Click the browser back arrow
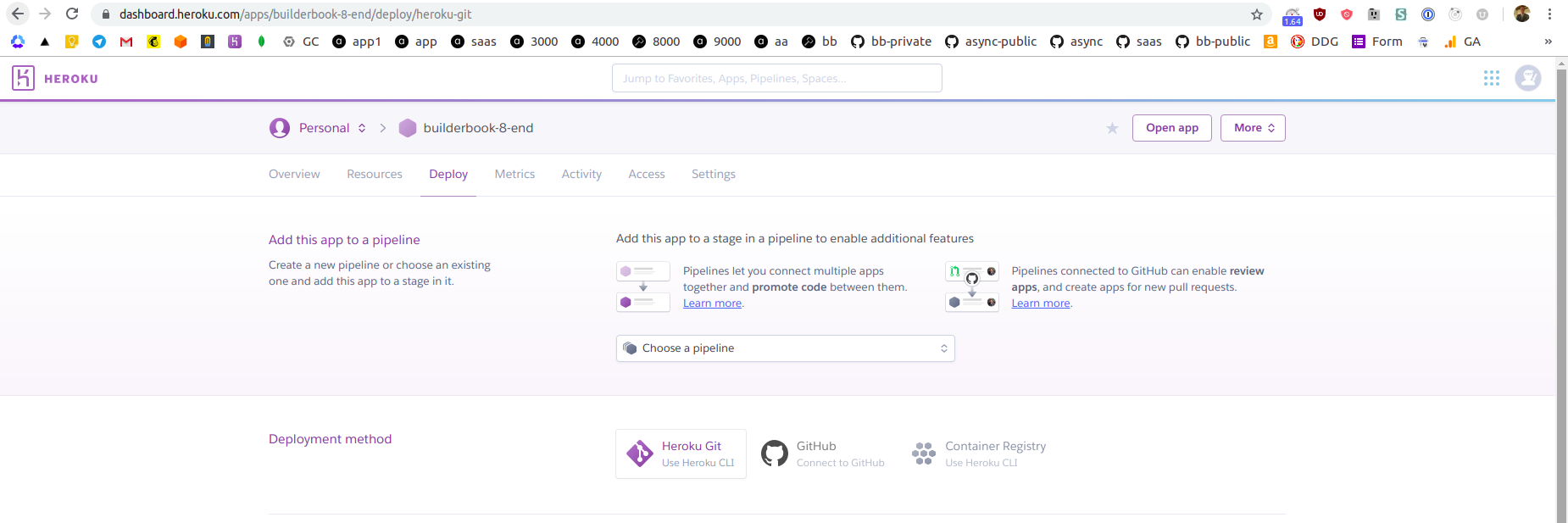This screenshot has width=1568, height=523. point(18,14)
